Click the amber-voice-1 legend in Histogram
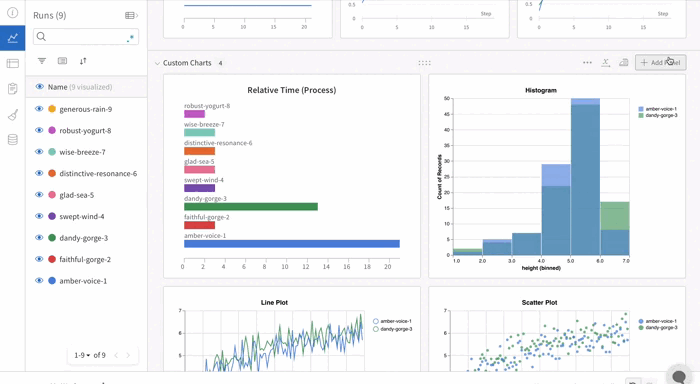This screenshot has width=700, height=384. 658,109
